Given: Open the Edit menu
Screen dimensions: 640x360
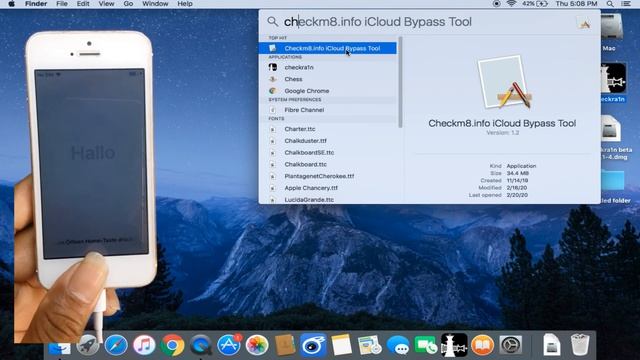Looking at the screenshot, I should tap(83, 4).
